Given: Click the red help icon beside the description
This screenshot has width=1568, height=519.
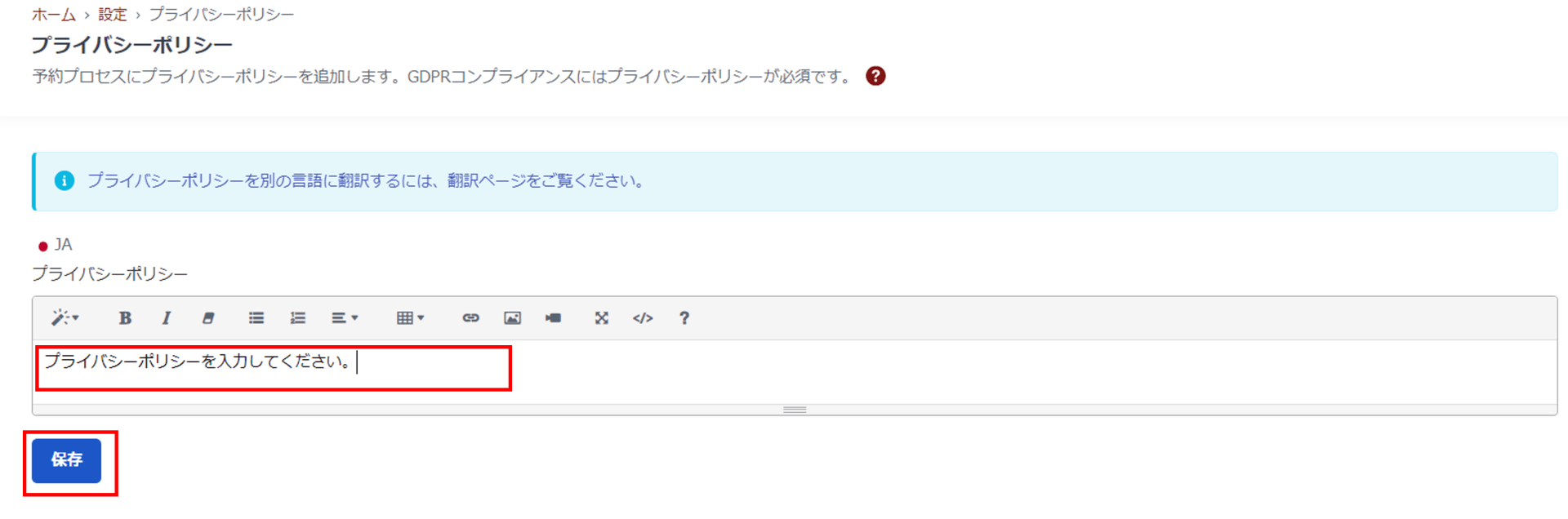Looking at the screenshot, I should tap(875, 76).
